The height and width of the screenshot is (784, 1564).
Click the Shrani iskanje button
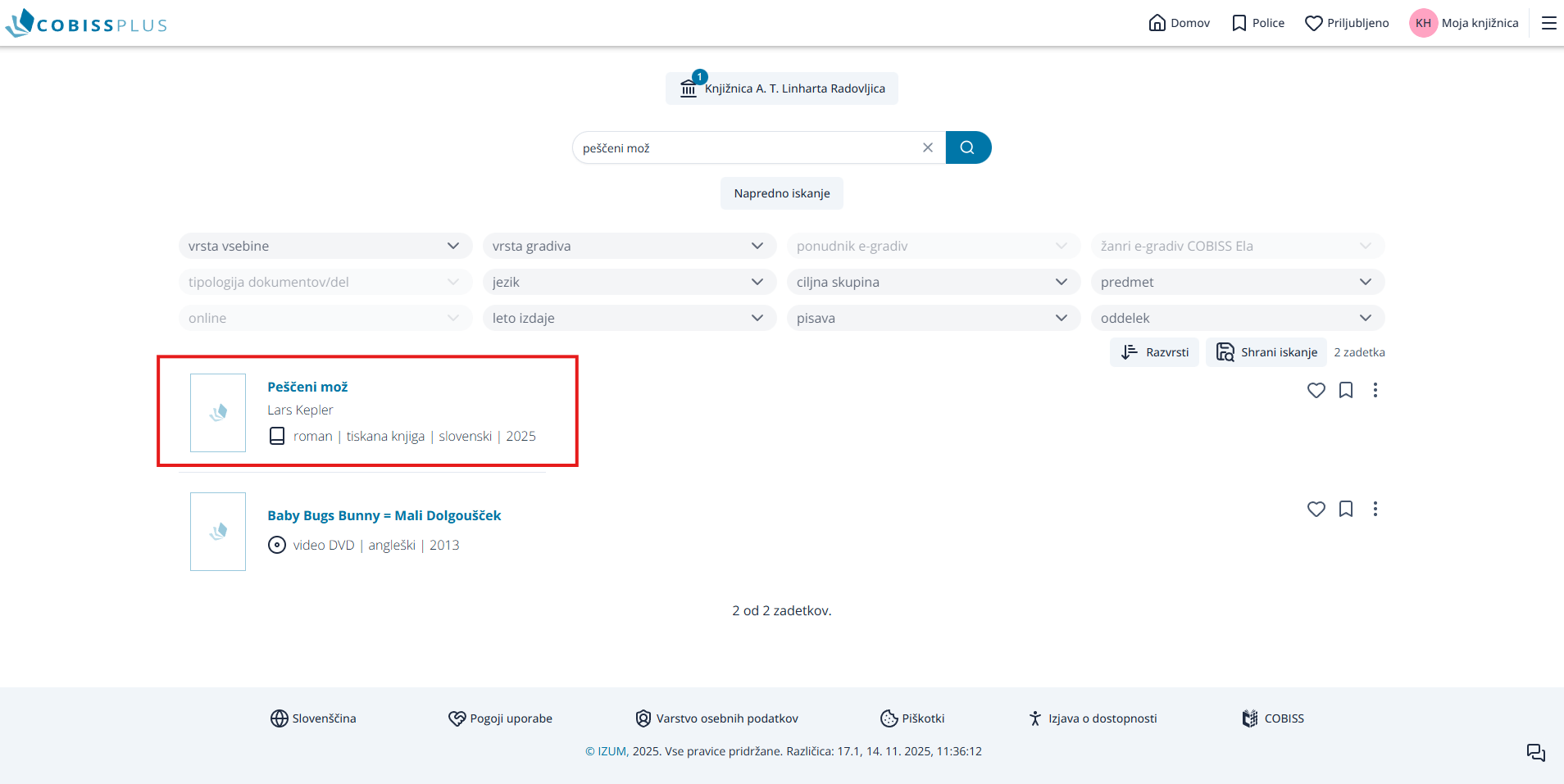coord(1266,352)
